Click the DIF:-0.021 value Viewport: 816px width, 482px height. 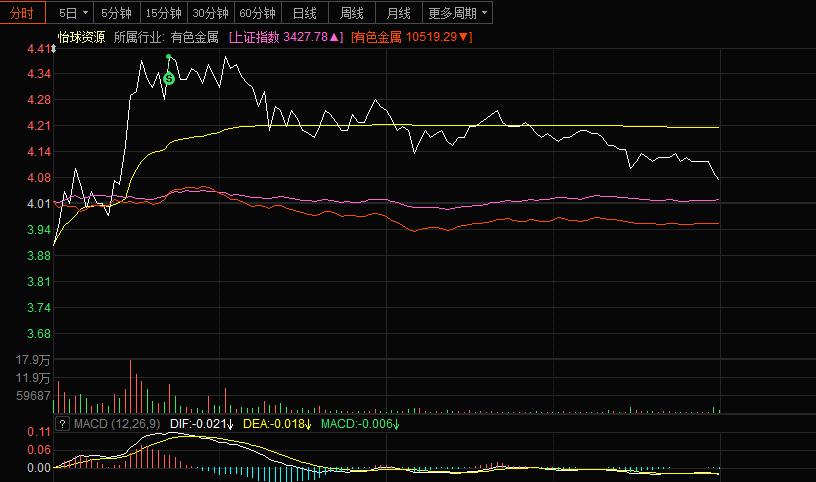pos(201,424)
